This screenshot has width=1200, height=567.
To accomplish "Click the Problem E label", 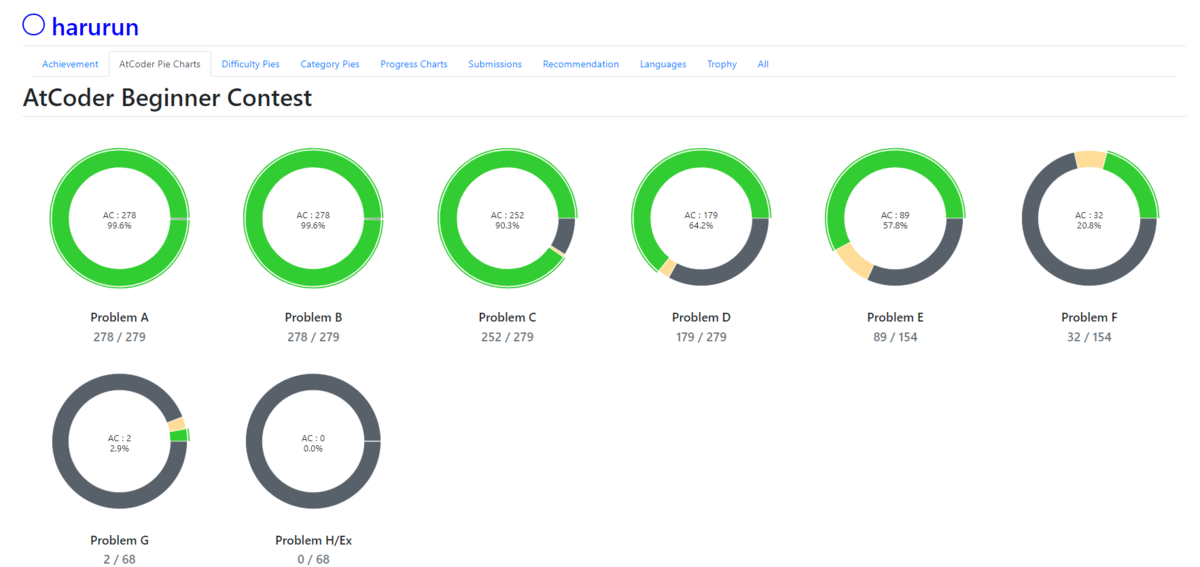I will (895, 317).
